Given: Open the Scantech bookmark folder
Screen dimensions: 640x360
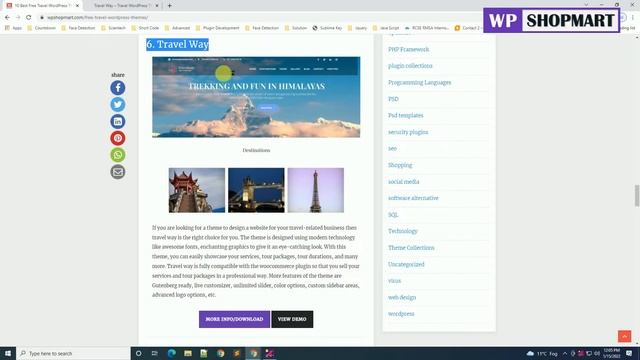Looking at the screenshot, I should pyautogui.click(x=113, y=28).
